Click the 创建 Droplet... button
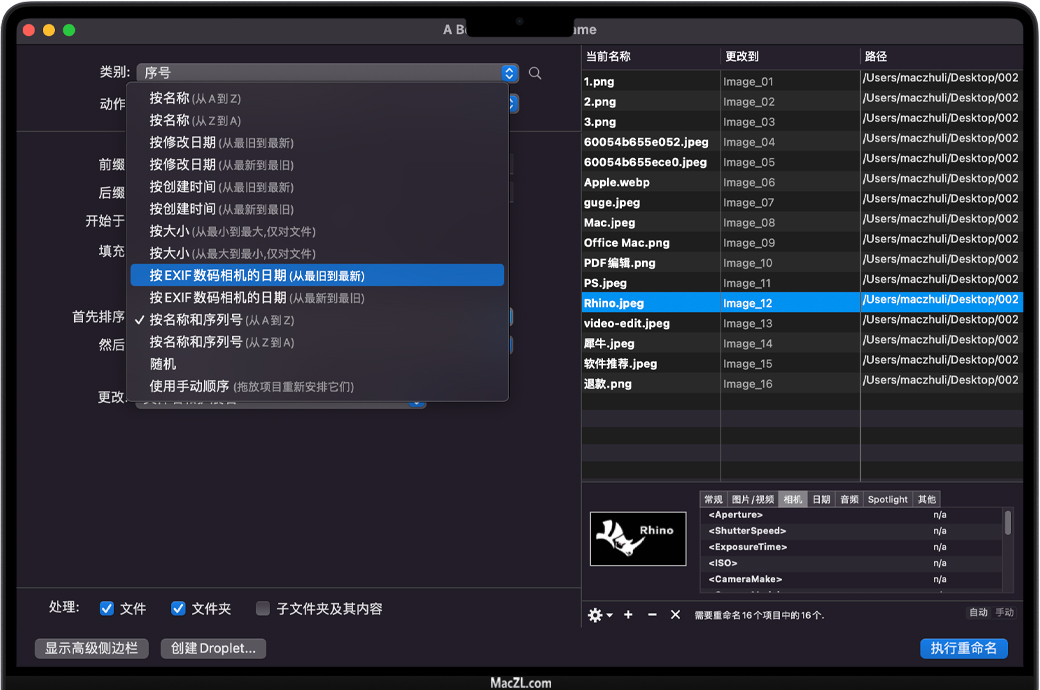Screen dimensions: 1040x690 tap(213, 648)
